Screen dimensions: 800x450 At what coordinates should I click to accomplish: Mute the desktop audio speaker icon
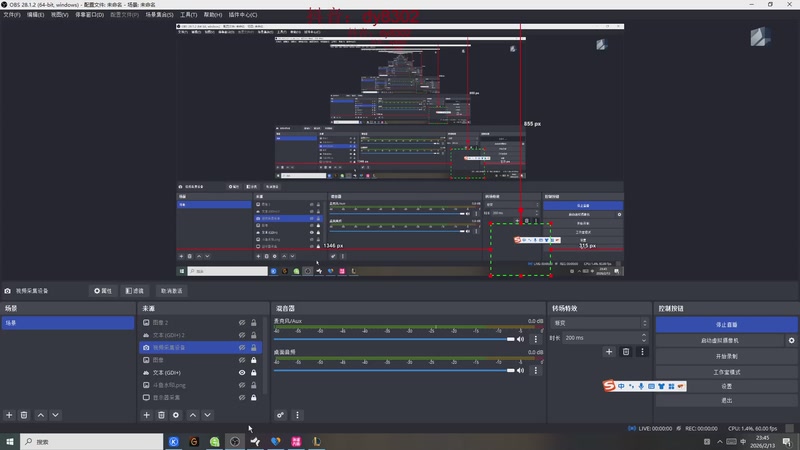[x=520, y=370]
